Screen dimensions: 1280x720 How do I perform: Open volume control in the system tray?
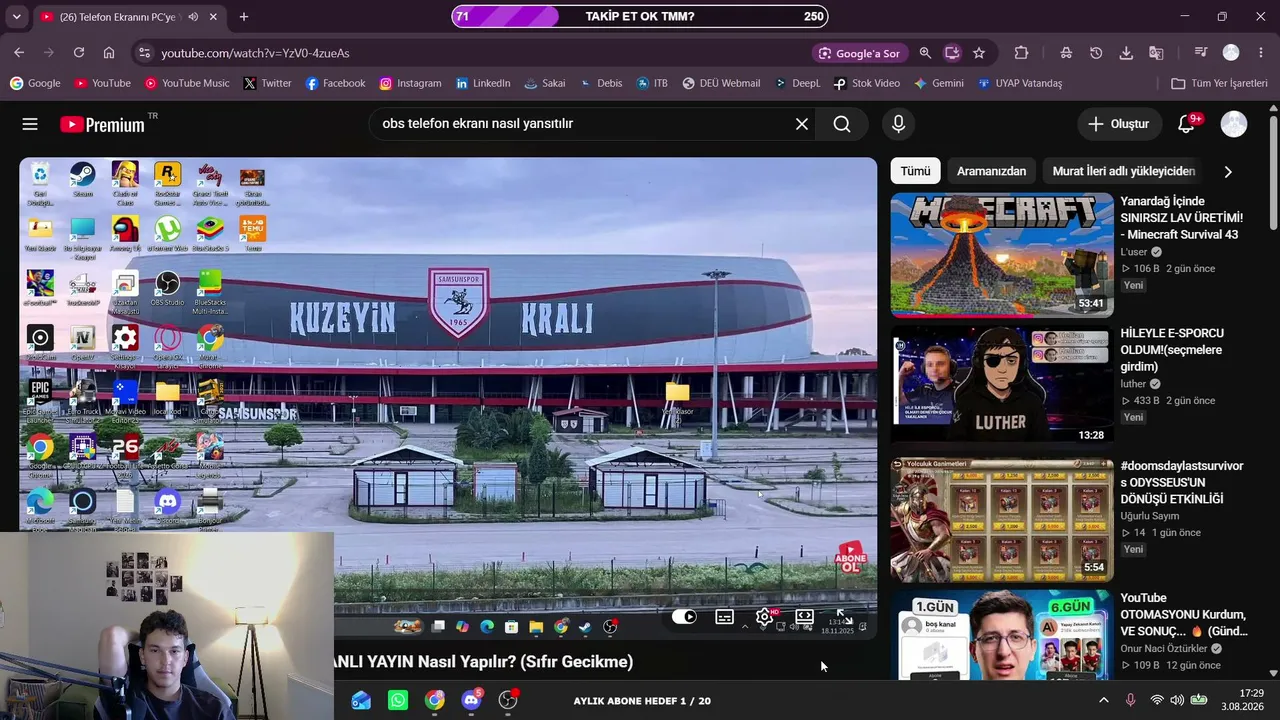click(x=1177, y=701)
